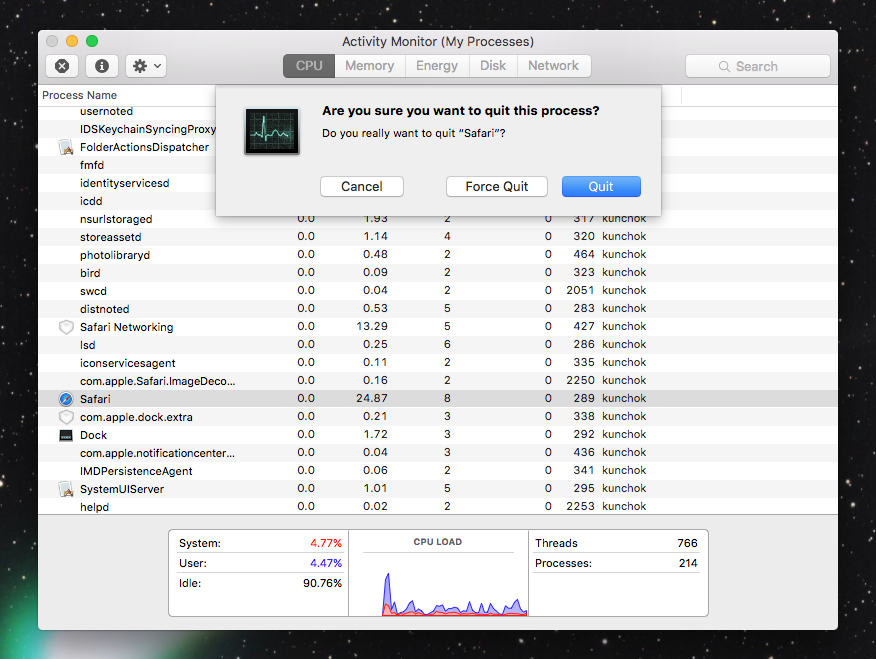876x659 pixels.
Task: Click the Activity Monitor icon in the dialog
Action: pyautogui.click(x=272, y=131)
